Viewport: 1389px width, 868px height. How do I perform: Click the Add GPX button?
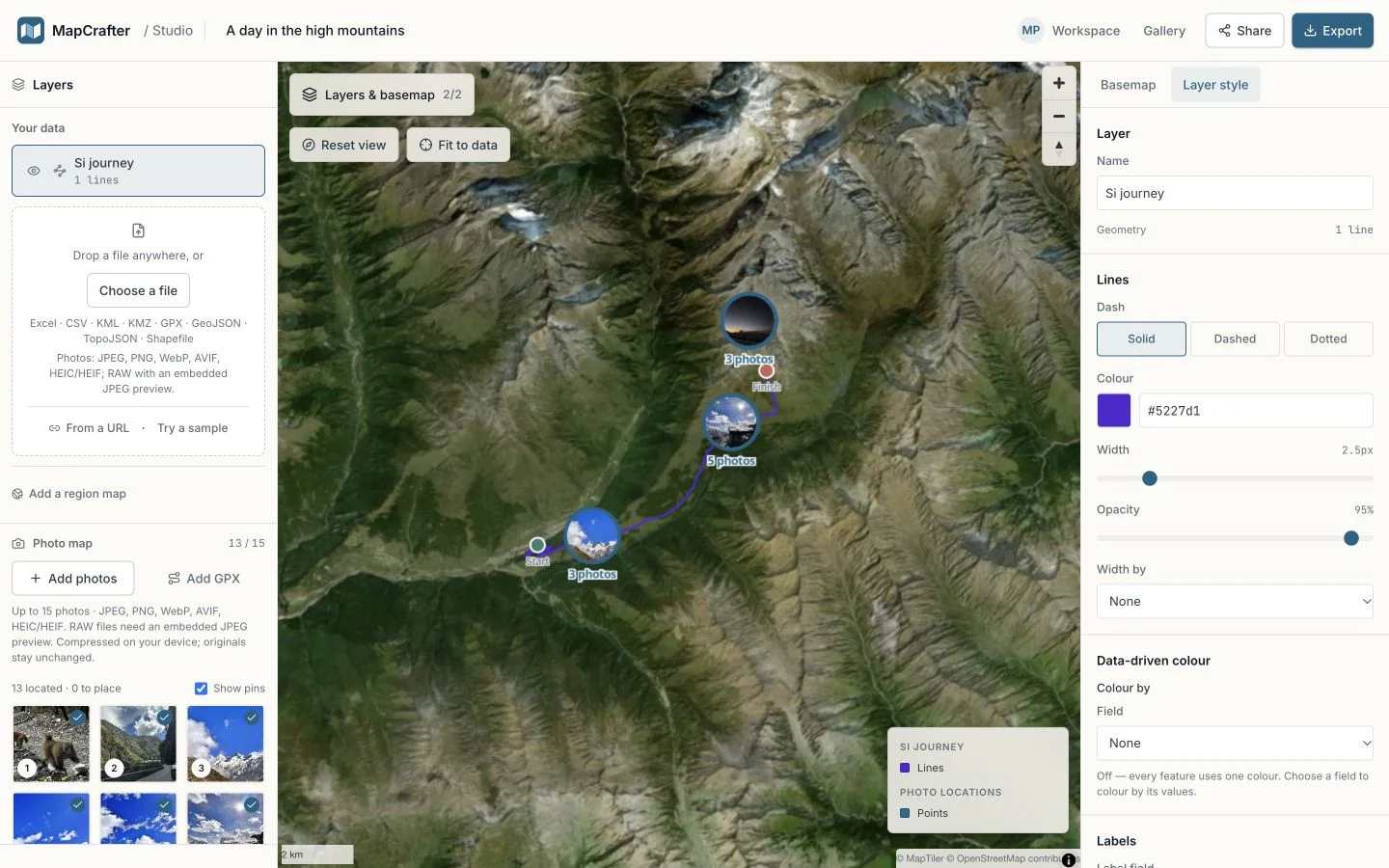[x=204, y=579]
